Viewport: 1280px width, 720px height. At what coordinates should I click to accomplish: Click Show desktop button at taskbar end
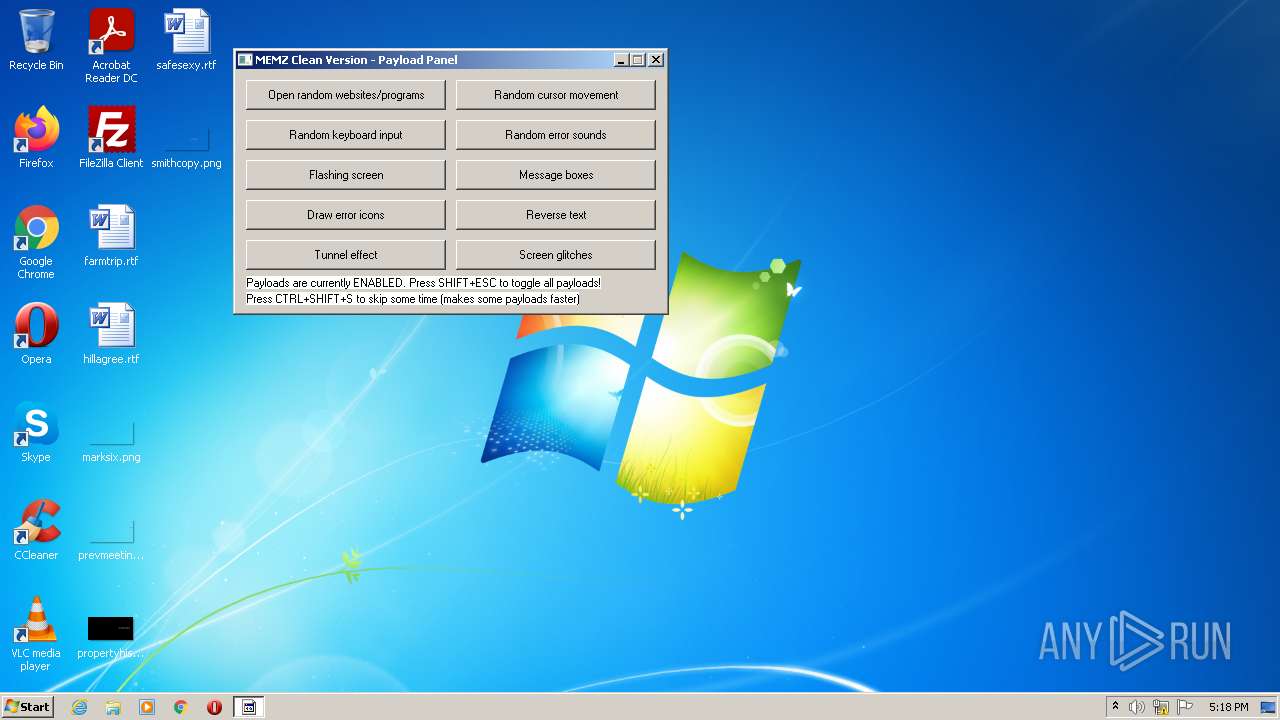point(1270,707)
